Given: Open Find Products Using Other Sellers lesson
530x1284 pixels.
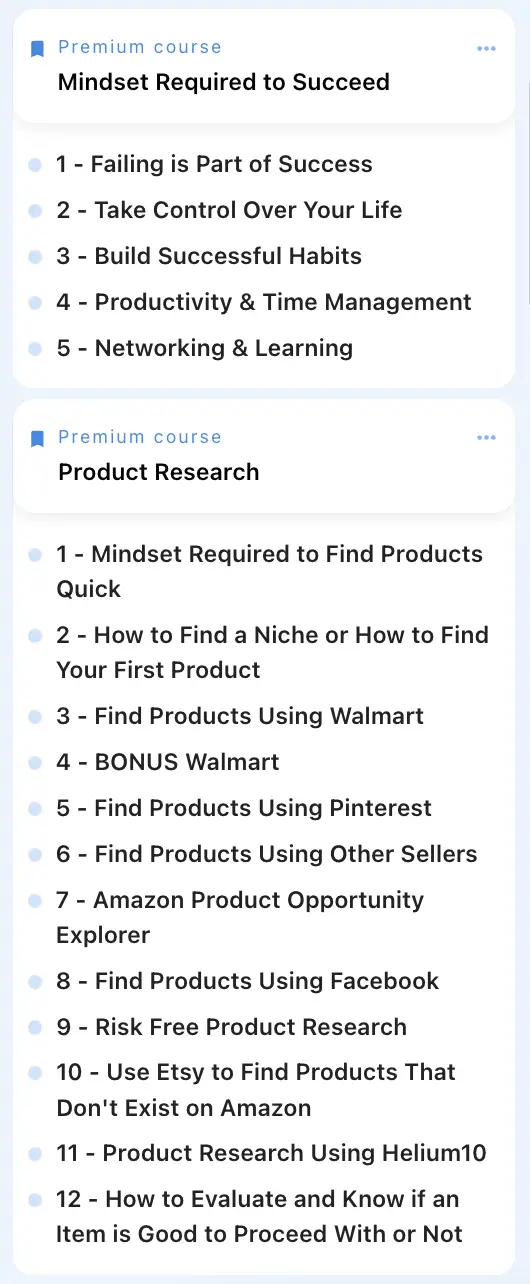Looking at the screenshot, I should 267,854.
